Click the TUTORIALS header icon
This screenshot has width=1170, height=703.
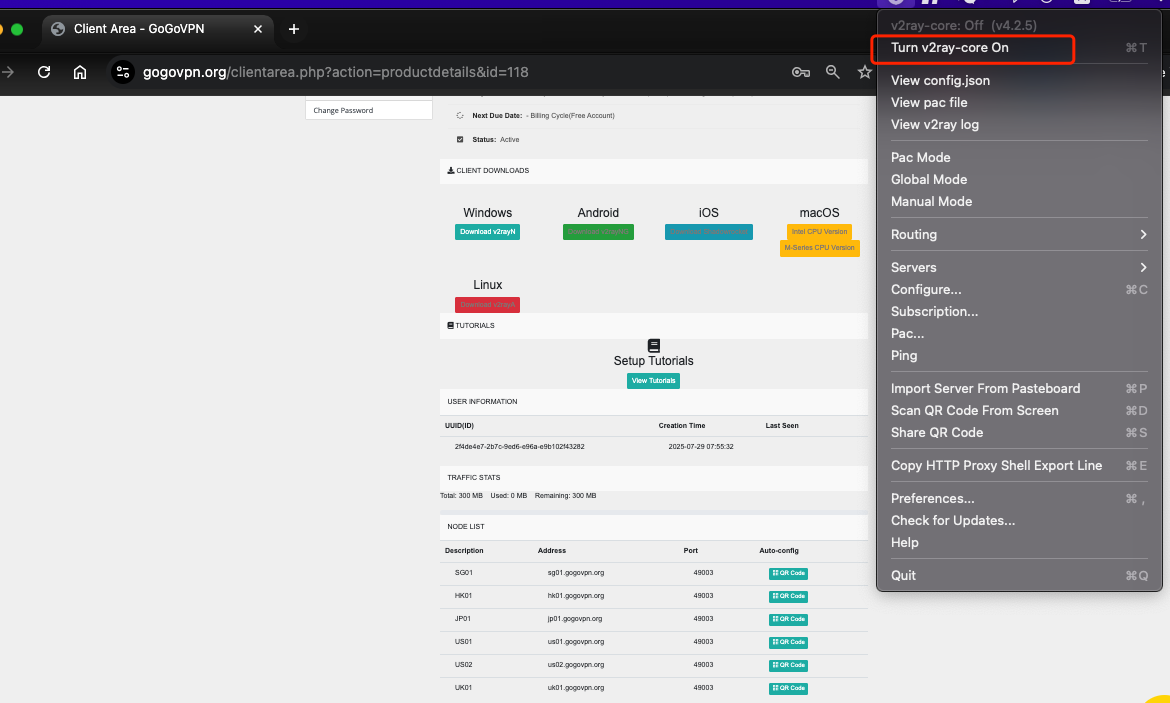tap(451, 325)
